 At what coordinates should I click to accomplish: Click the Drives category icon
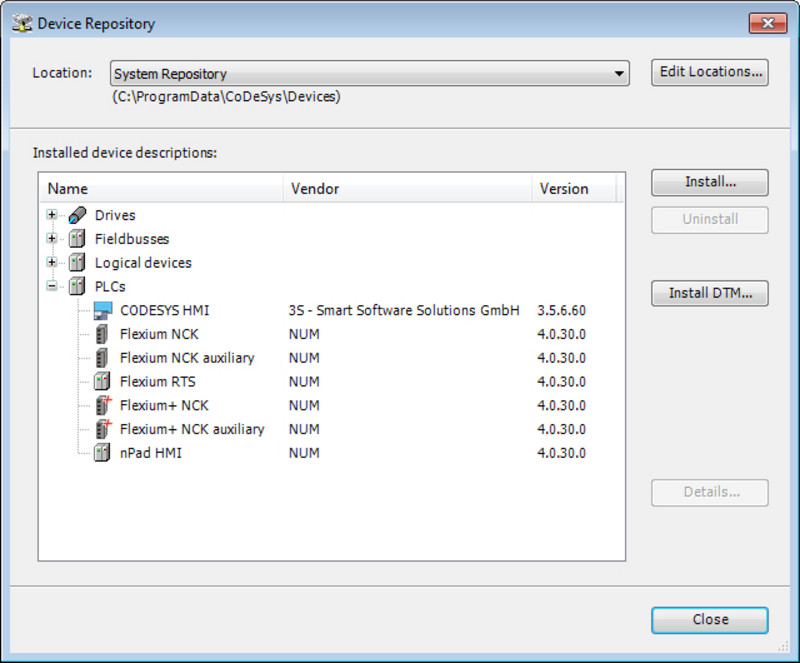point(77,215)
